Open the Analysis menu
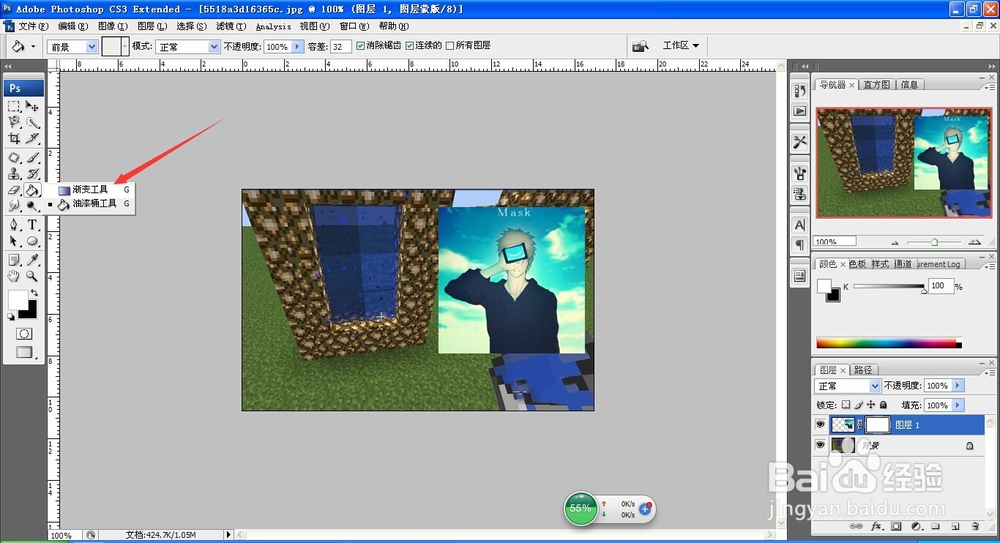The height and width of the screenshot is (543, 1000). 273,26
